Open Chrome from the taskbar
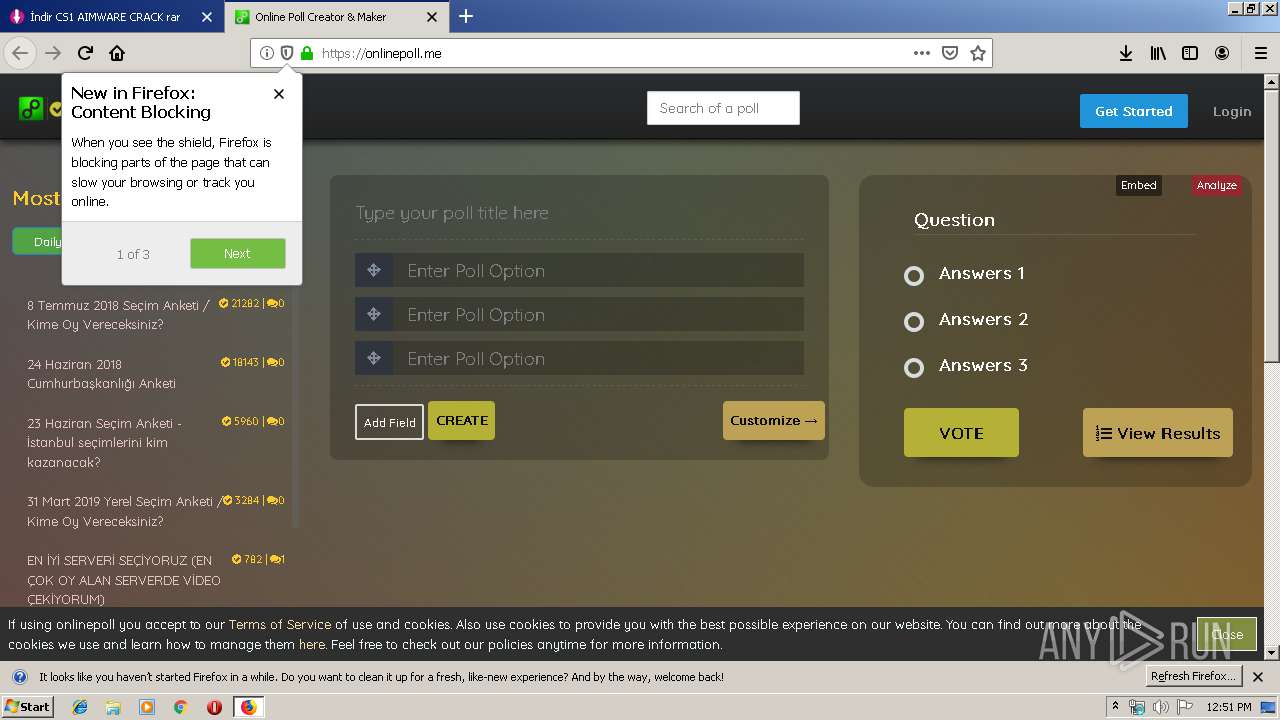This screenshot has width=1280, height=720. (180, 707)
